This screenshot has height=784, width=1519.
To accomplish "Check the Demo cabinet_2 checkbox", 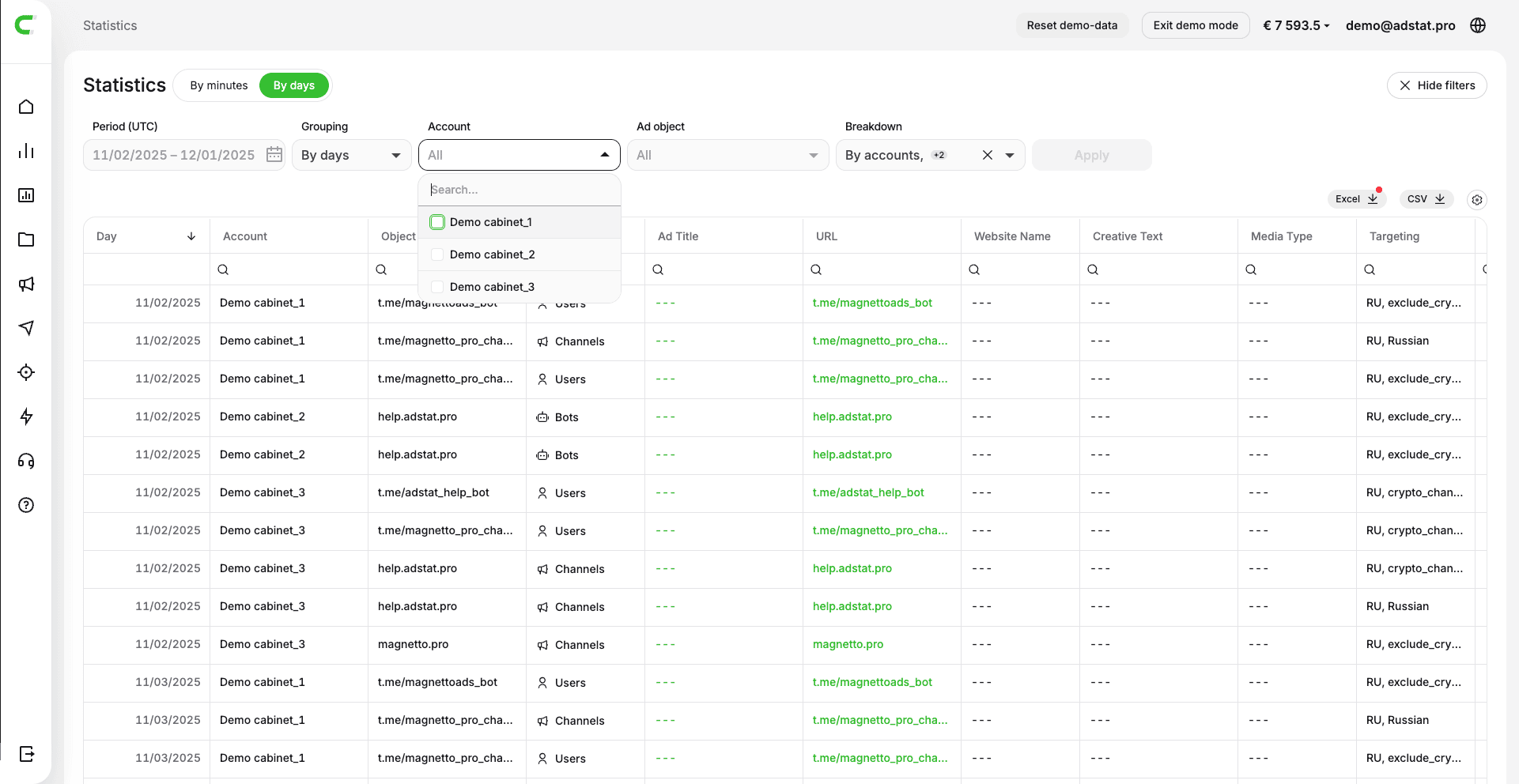I will tap(437, 254).
